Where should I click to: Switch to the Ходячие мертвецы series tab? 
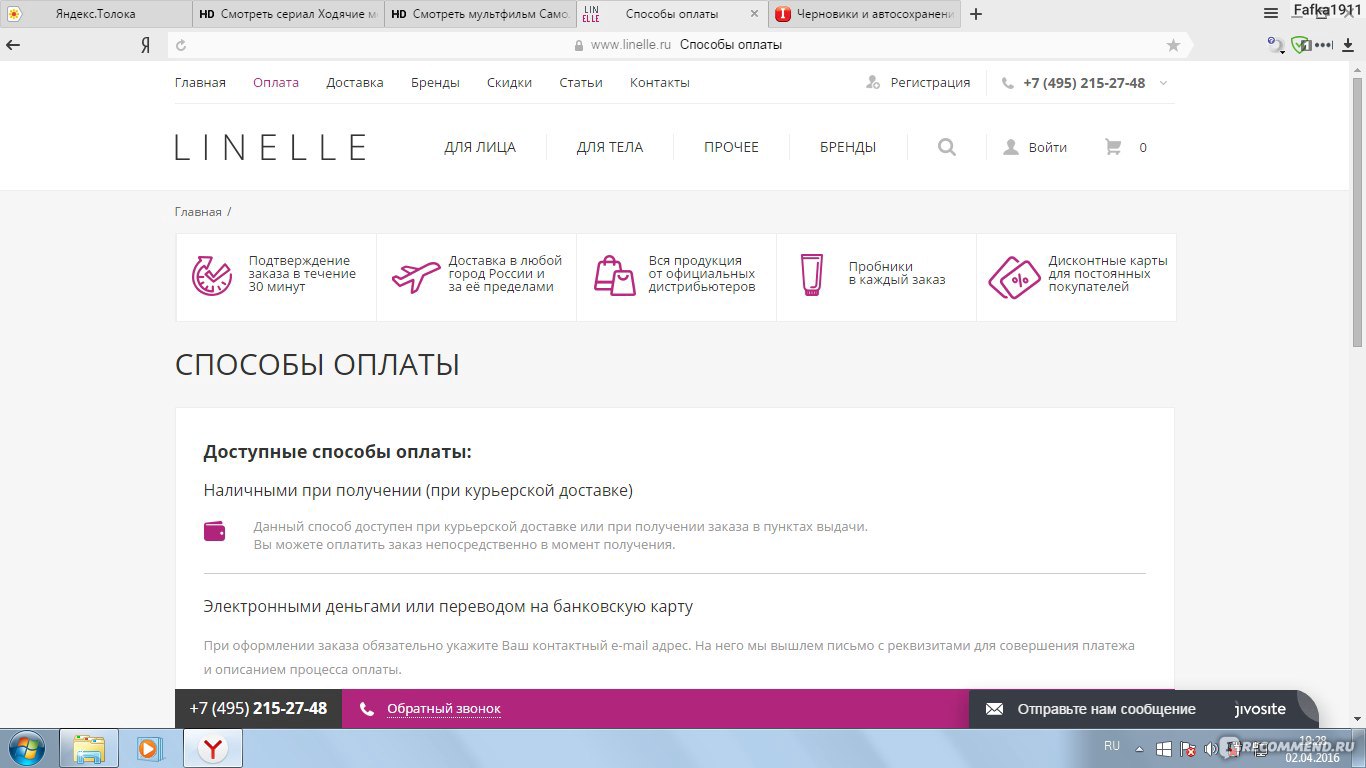[287, 14]
